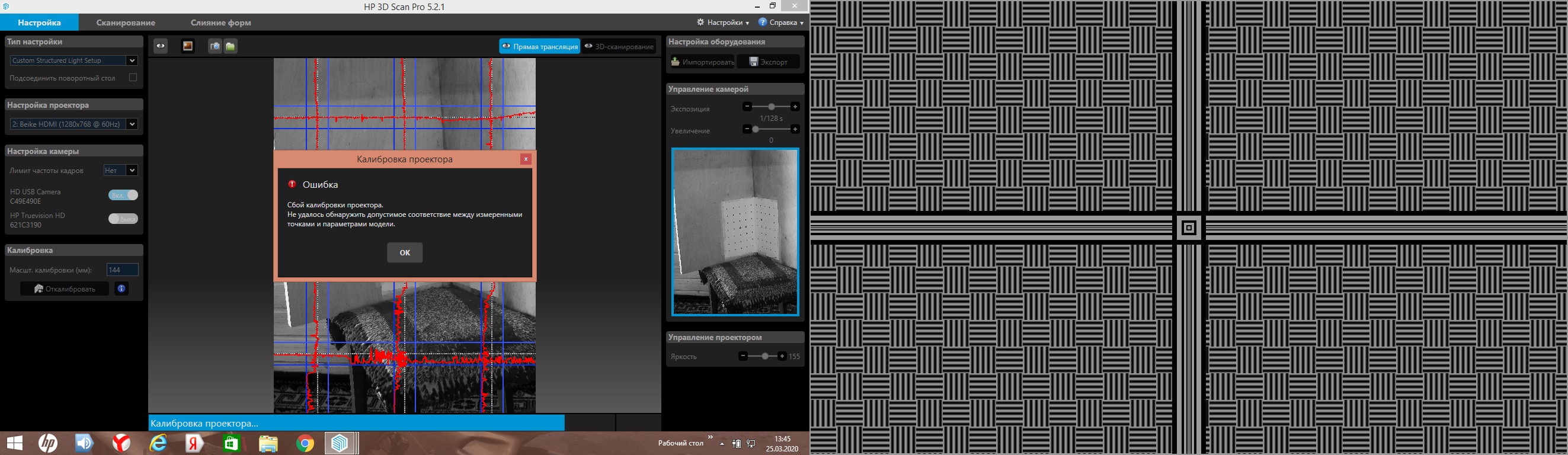Click the Откалибровать button
The width and height of the screenshot is (1568, 455).
(65, 289)
